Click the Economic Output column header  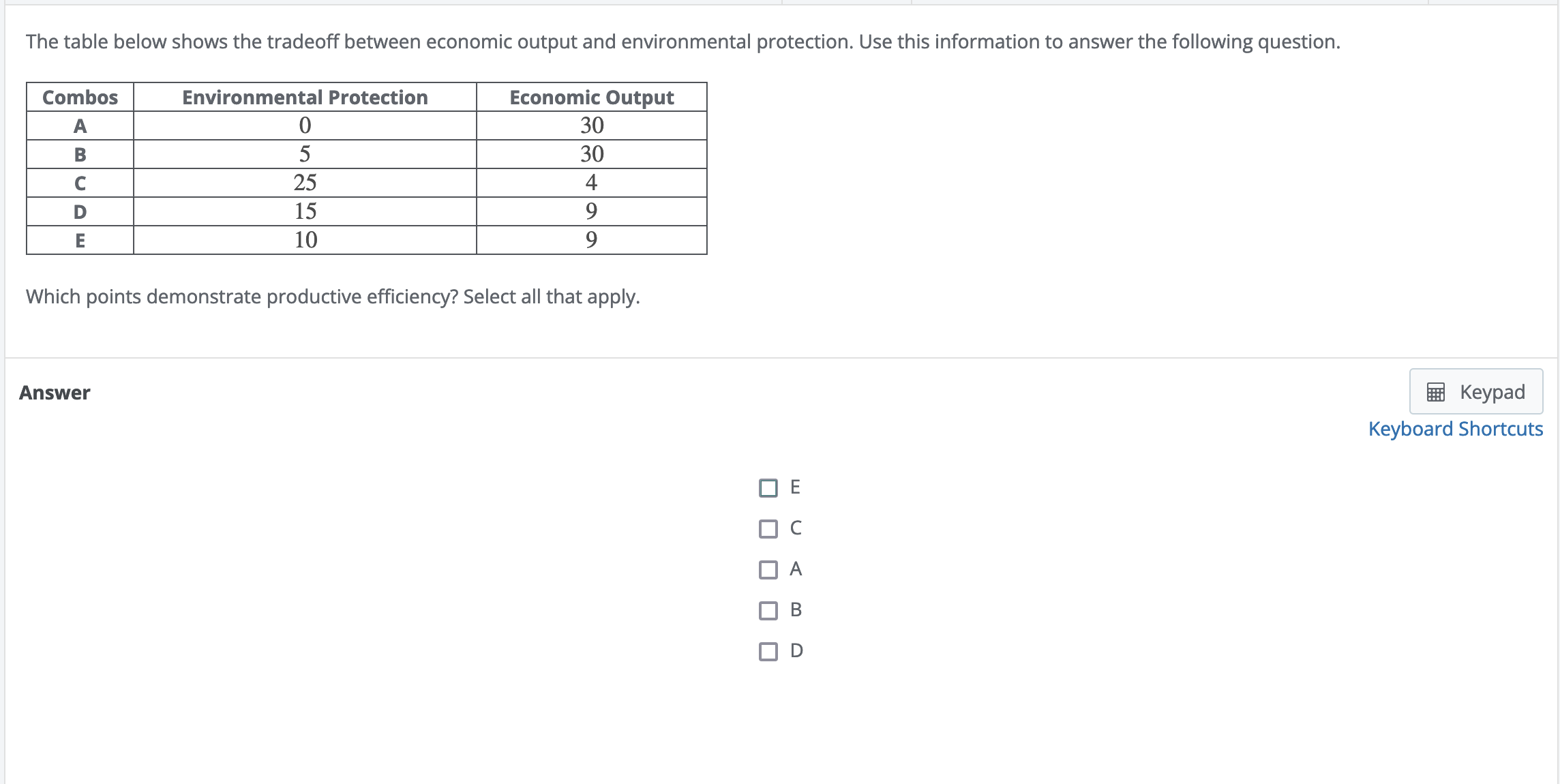tap(591, 97)
